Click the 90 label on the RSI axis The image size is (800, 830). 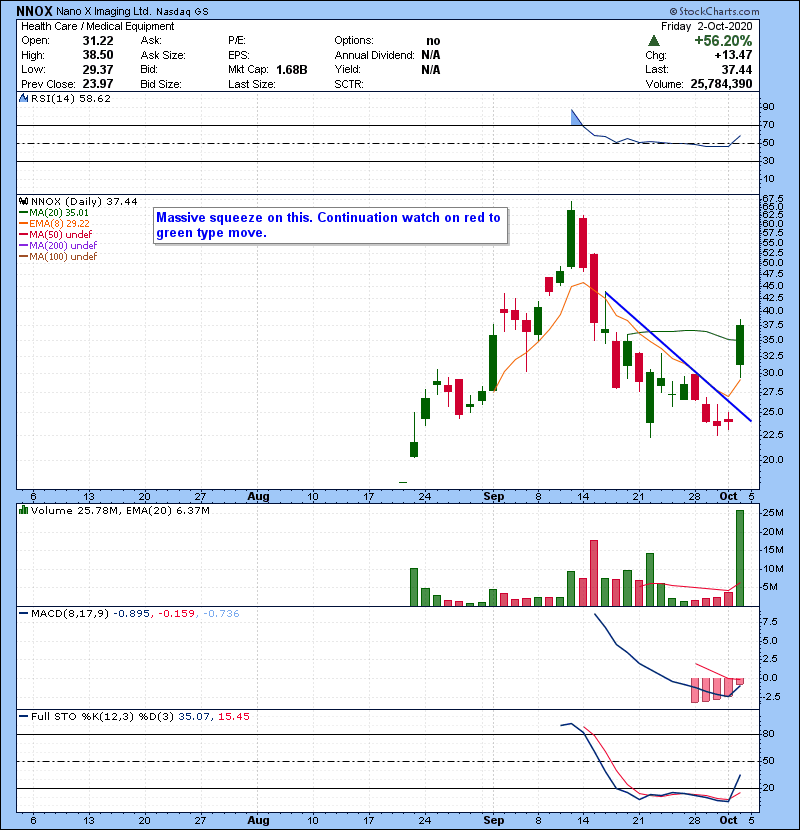[768, 107]
